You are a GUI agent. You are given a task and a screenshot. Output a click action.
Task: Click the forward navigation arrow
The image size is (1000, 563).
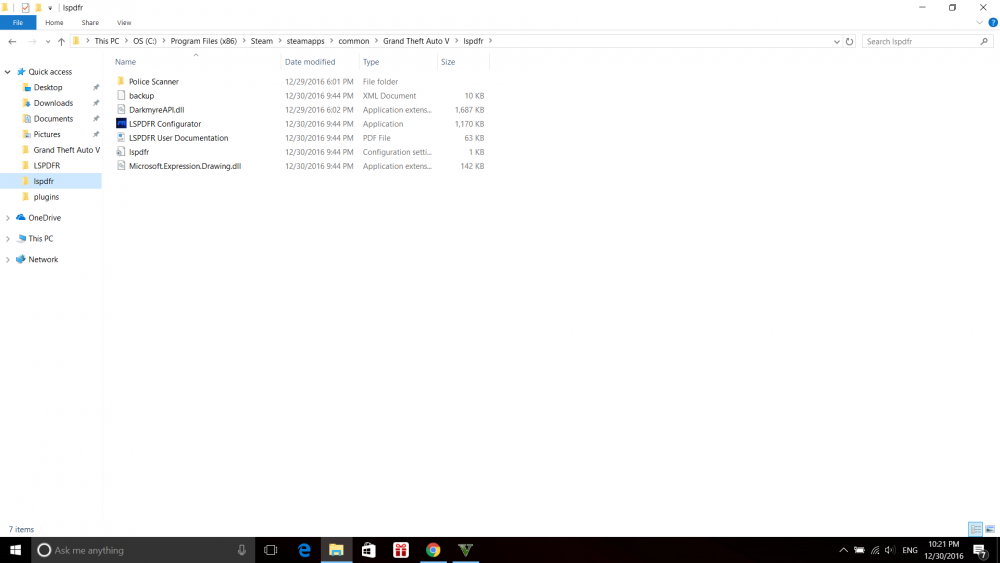pos(32,41)
